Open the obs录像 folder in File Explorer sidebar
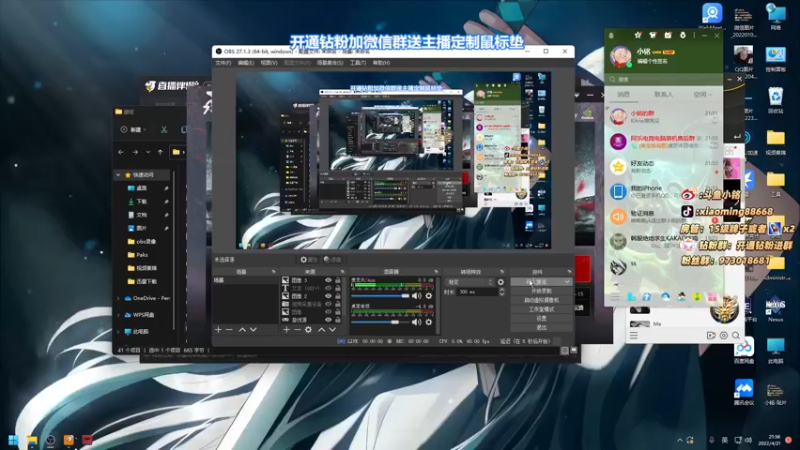 tap(141, 241)
